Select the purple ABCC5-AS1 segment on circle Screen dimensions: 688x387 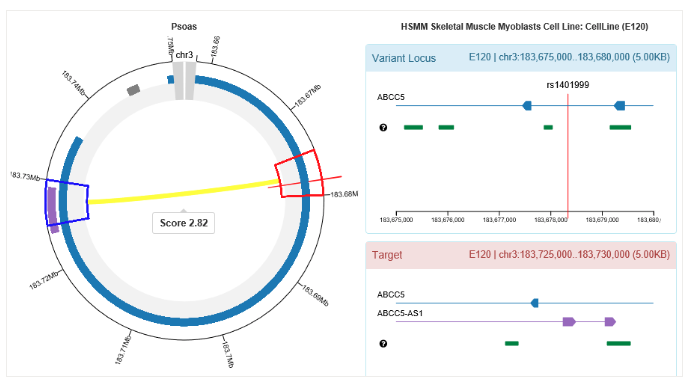click(53, 210)
